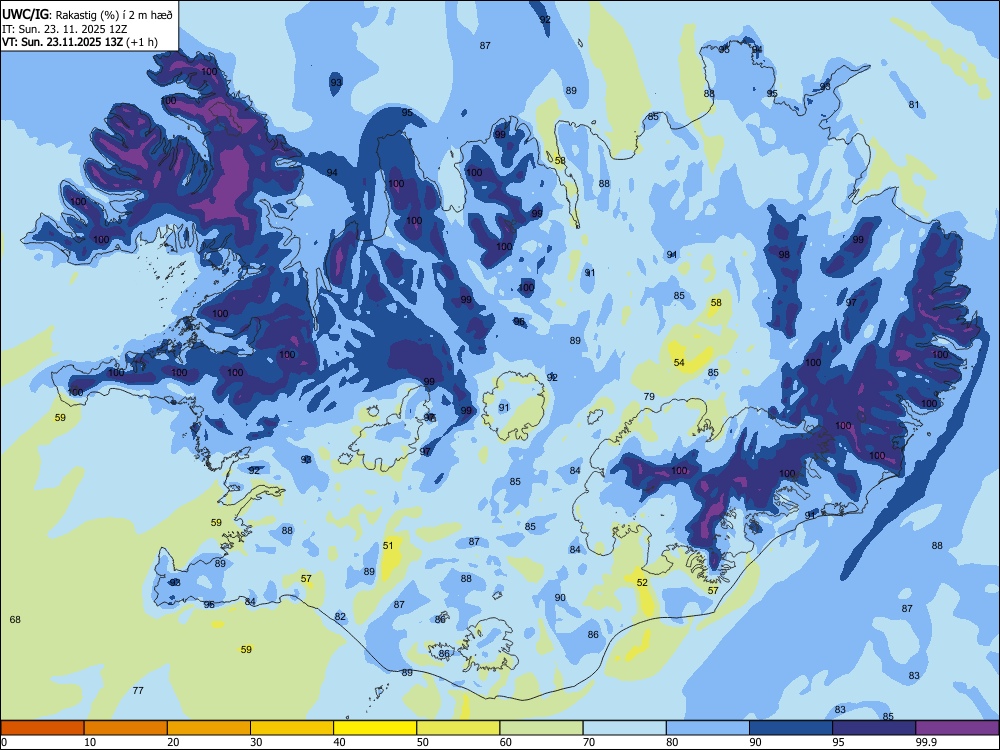Click the legend tick label '70'
Viewport: 1000px width, 750px height.
(589, 742)
